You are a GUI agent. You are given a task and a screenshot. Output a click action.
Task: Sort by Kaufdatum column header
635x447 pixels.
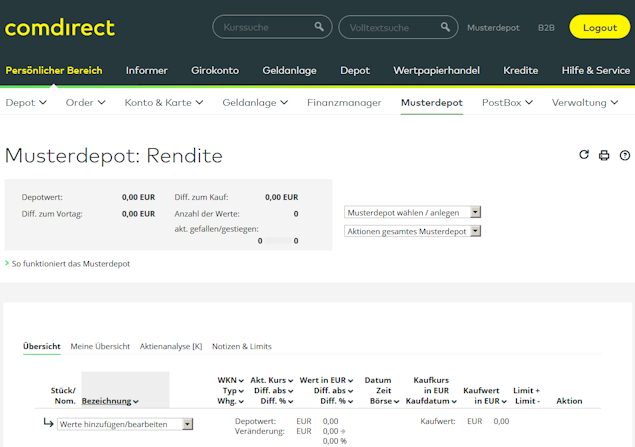pos(431,401)
